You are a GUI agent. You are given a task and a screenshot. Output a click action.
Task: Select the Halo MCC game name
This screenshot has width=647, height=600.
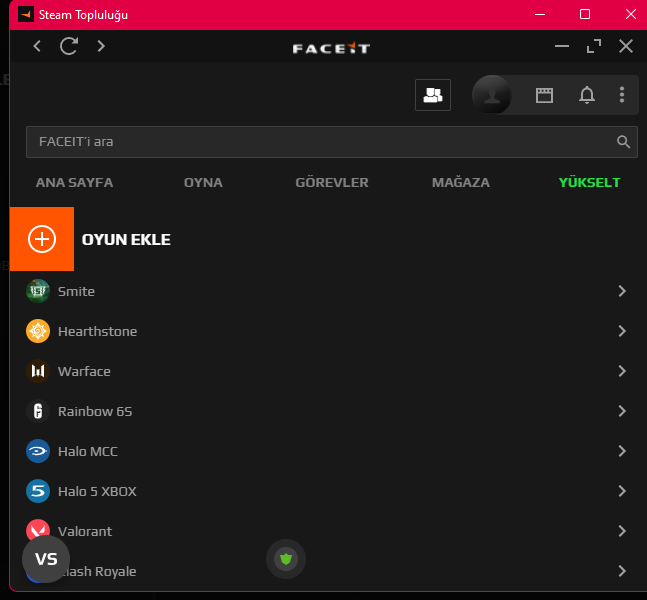coord(88,451)
